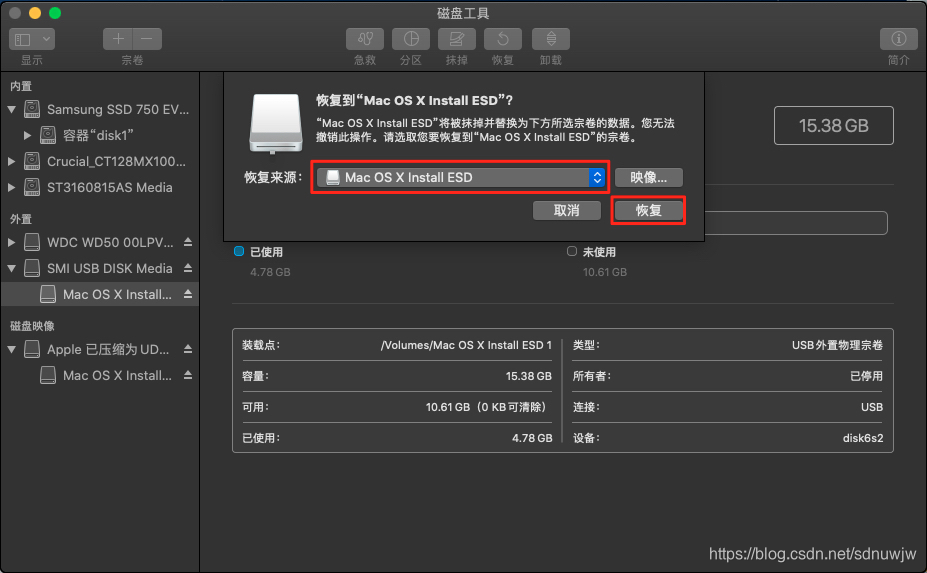Eject the Mac OS X Install volume under disk image
This screenshot has width=927, height=573.
coord(188,375)
